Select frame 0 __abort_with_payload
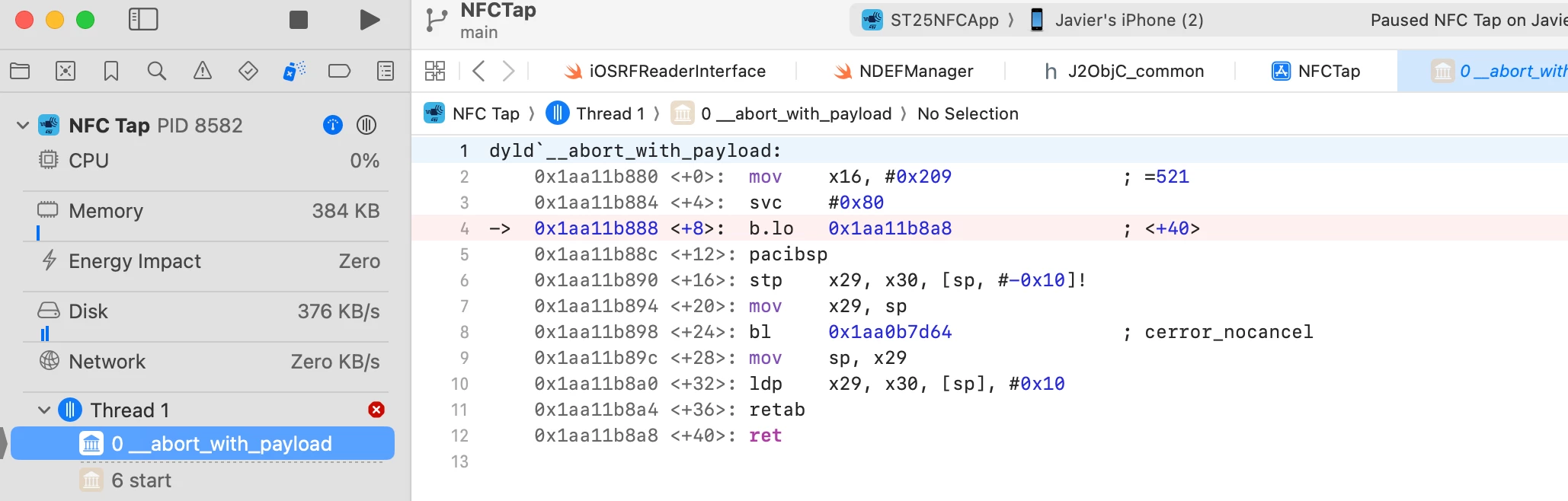This screenshot has width=1568, height=501. pyautogui.click(x=203, y=444)
